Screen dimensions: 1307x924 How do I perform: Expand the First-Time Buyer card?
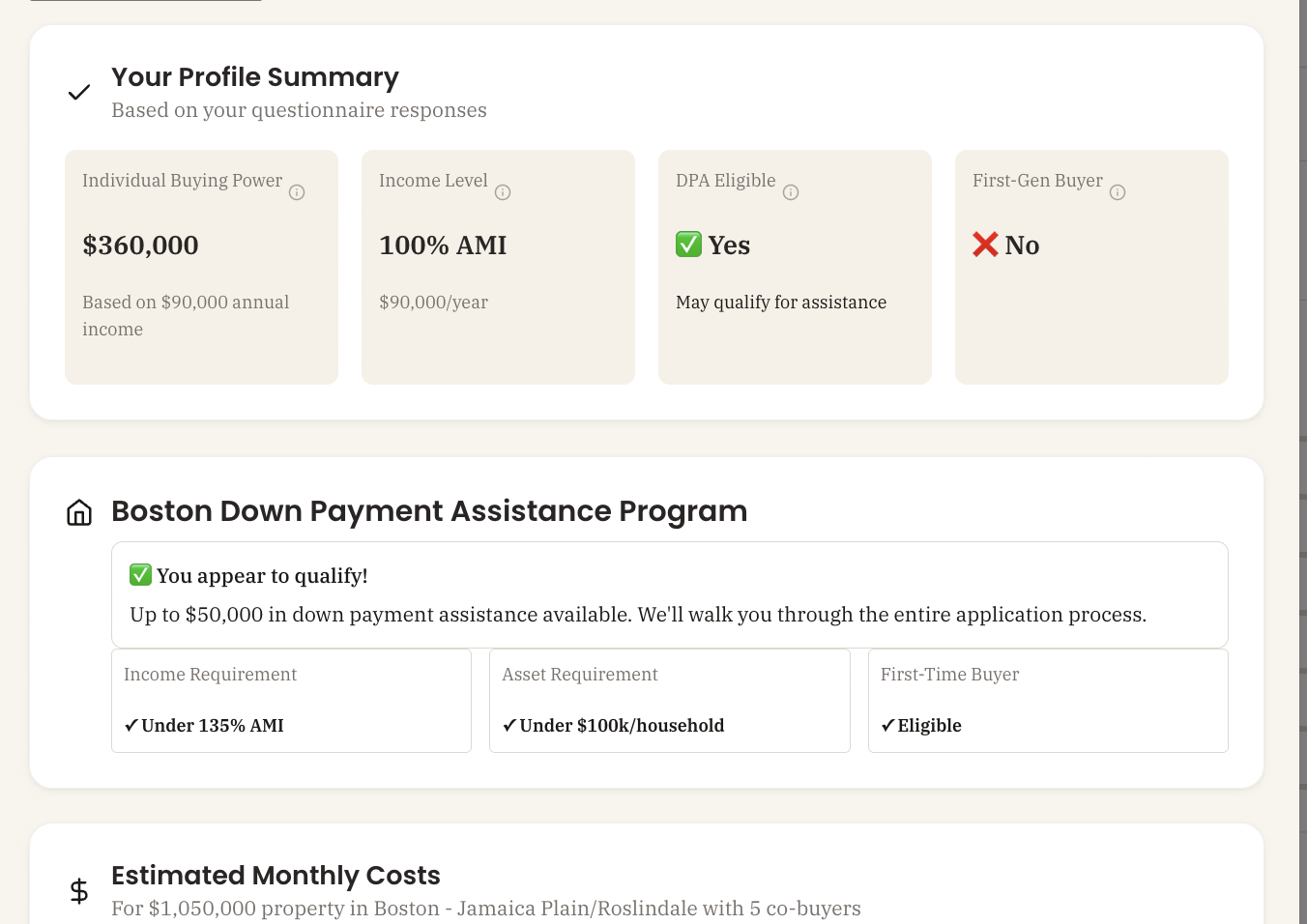coord(1048,700)
